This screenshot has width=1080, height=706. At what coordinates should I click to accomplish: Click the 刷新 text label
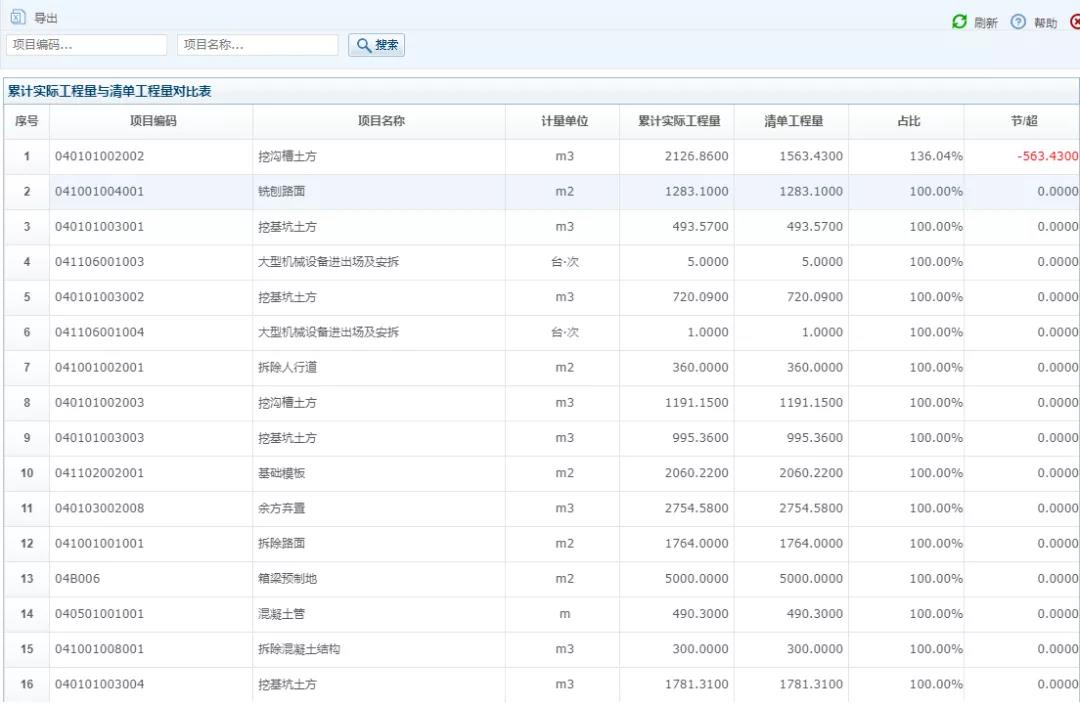(986, 23)
